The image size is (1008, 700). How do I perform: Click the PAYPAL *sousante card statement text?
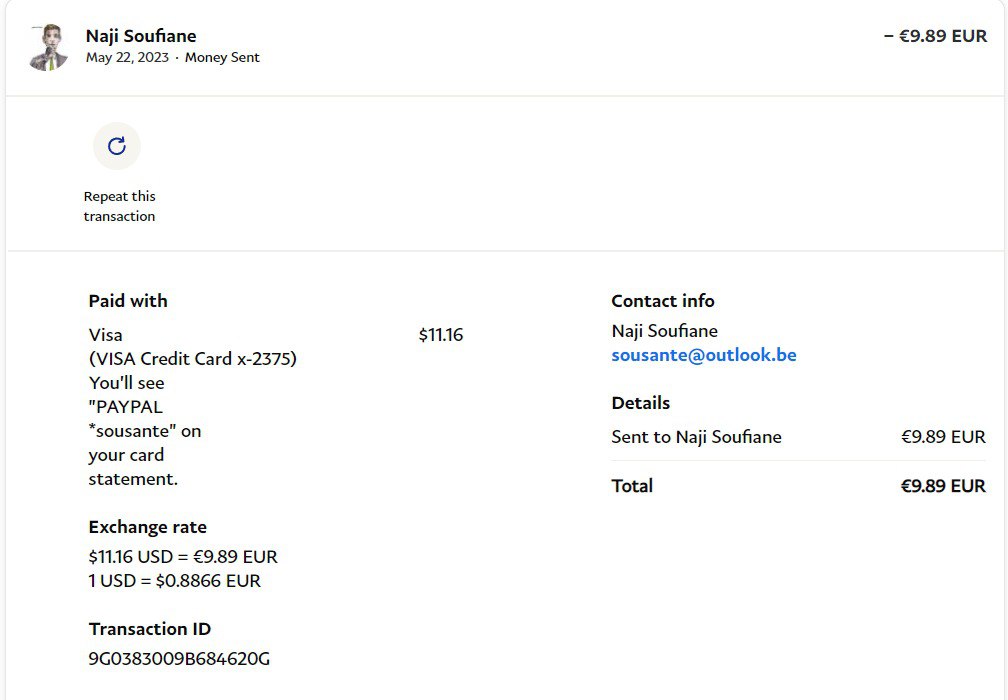[144, 419]
